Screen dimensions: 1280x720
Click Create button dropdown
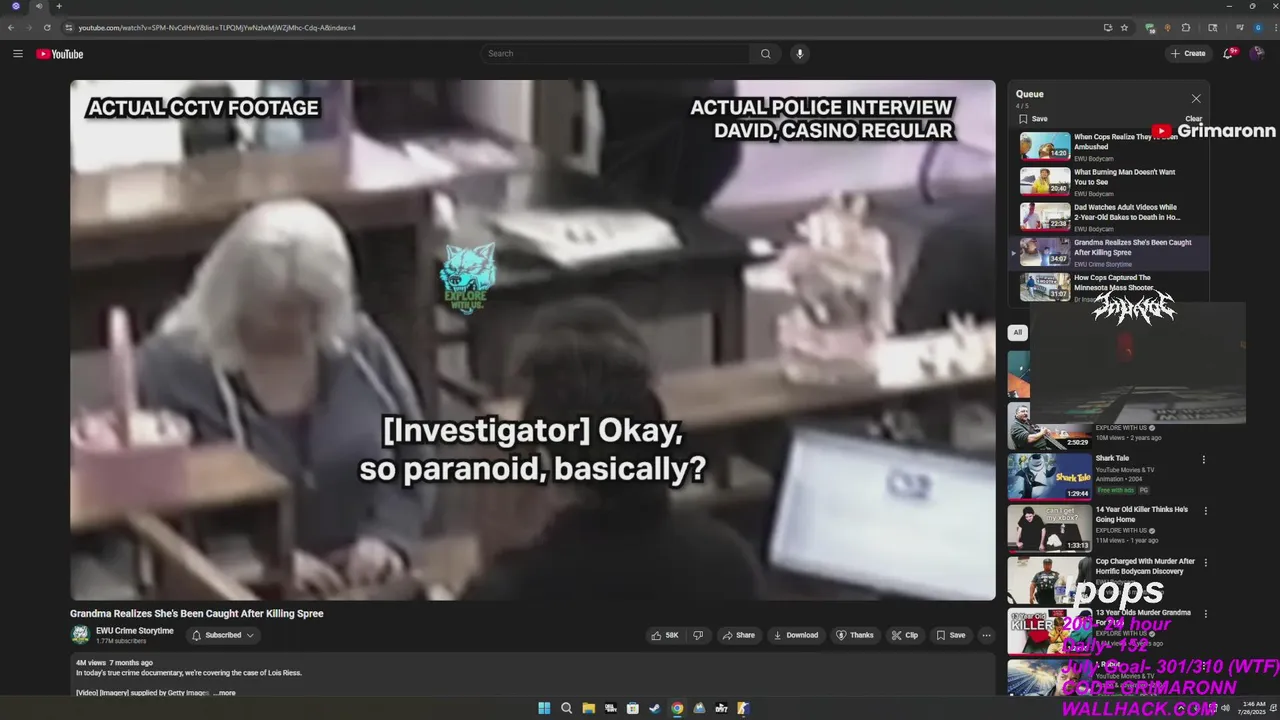(1187, 53)
